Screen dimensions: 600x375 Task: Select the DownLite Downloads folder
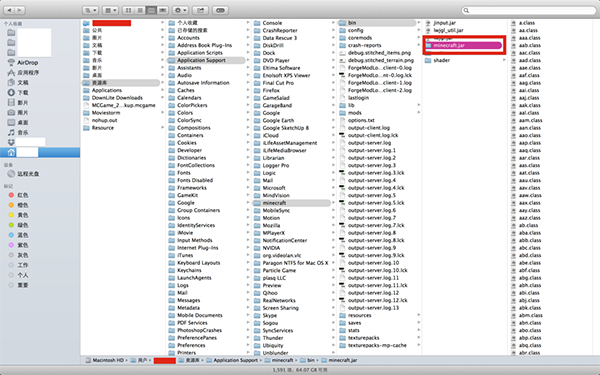117,98
